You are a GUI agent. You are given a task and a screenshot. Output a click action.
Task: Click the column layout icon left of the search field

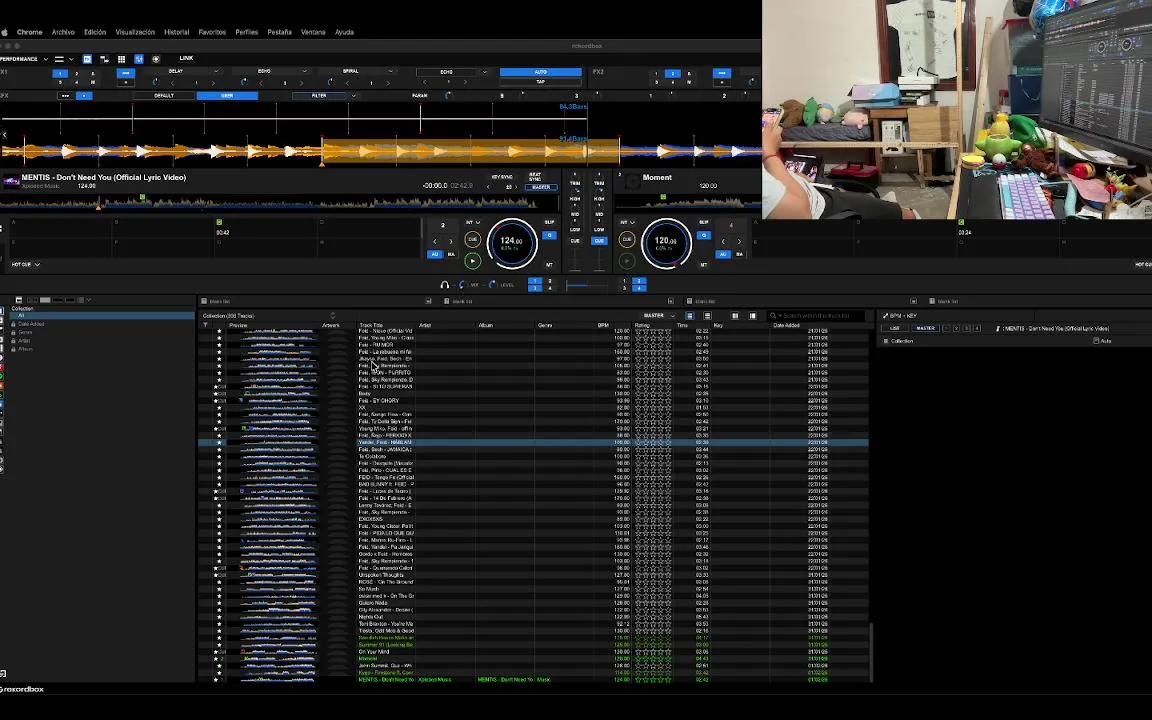[752, 315]
